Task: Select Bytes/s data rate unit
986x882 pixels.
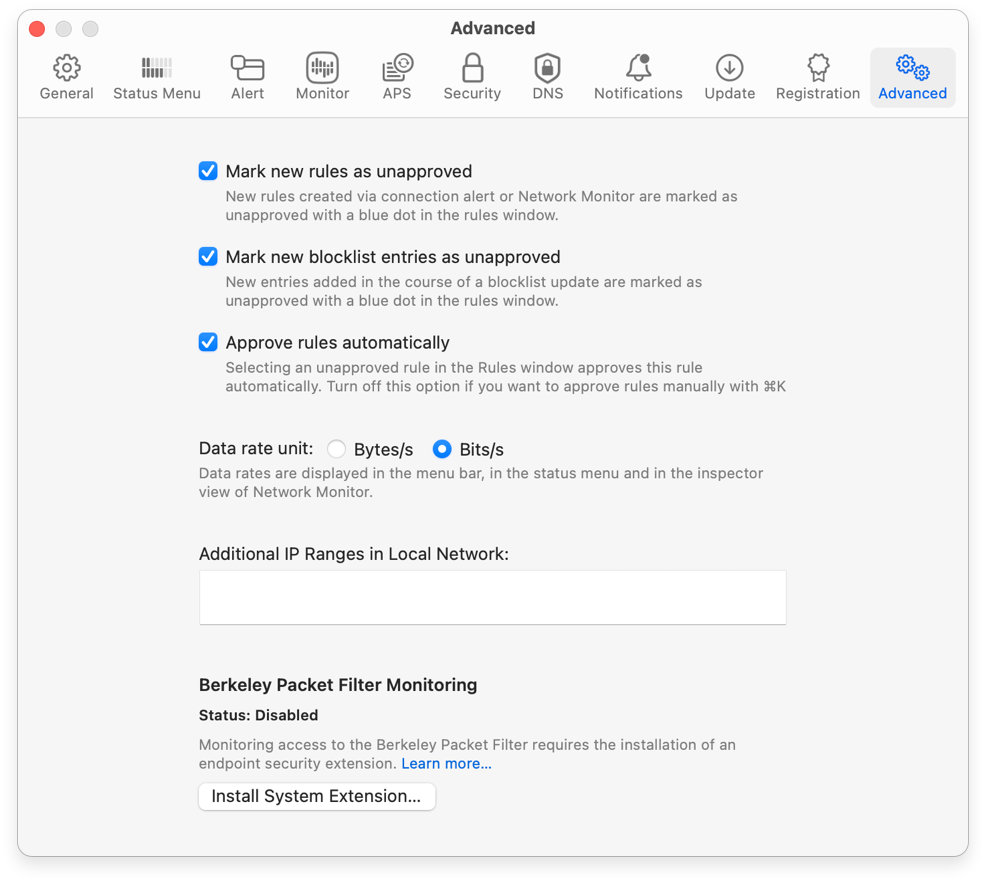Action: click(336, 449)
